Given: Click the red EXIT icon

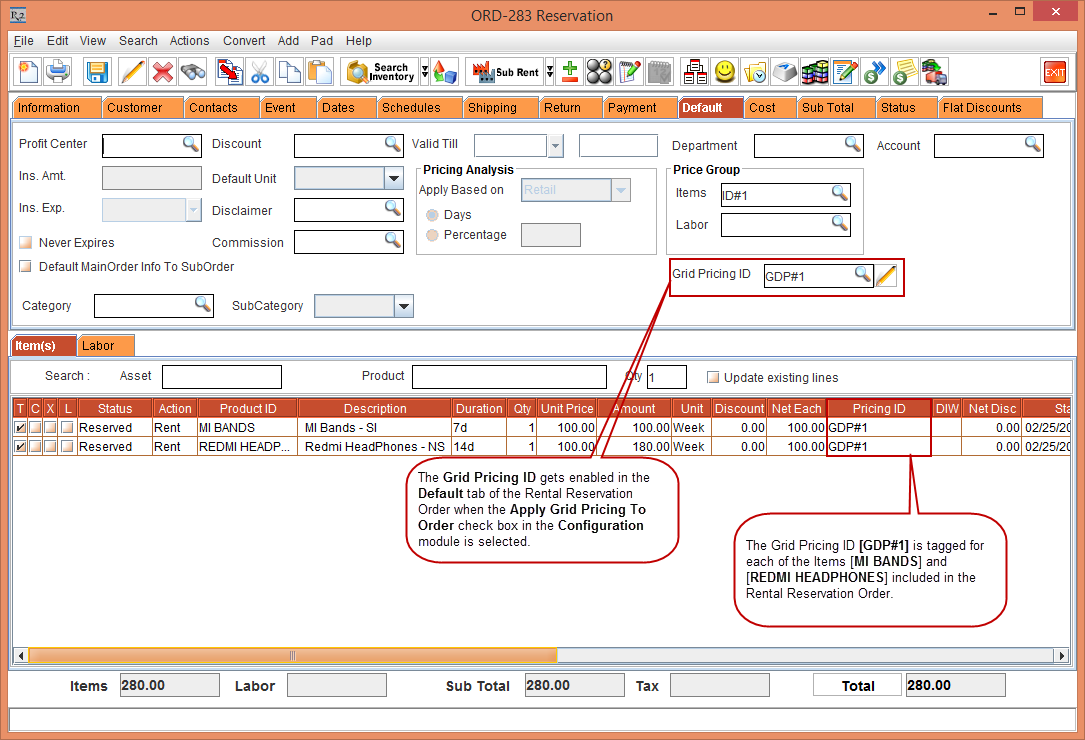Looking at the screenshot, I should tap(1055, 72).
